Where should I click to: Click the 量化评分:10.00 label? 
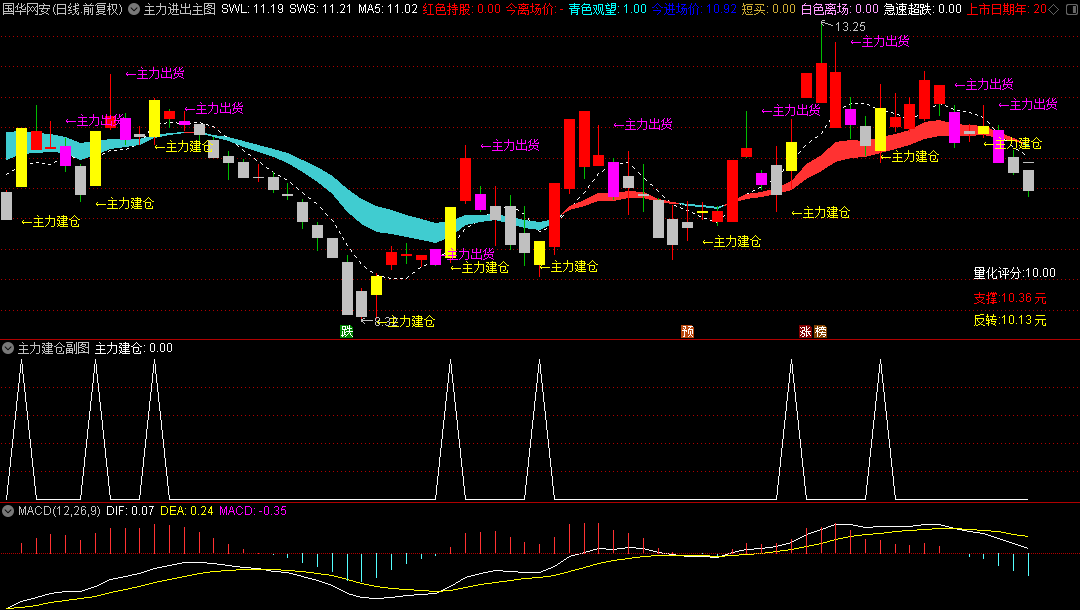pos(1014,273)
